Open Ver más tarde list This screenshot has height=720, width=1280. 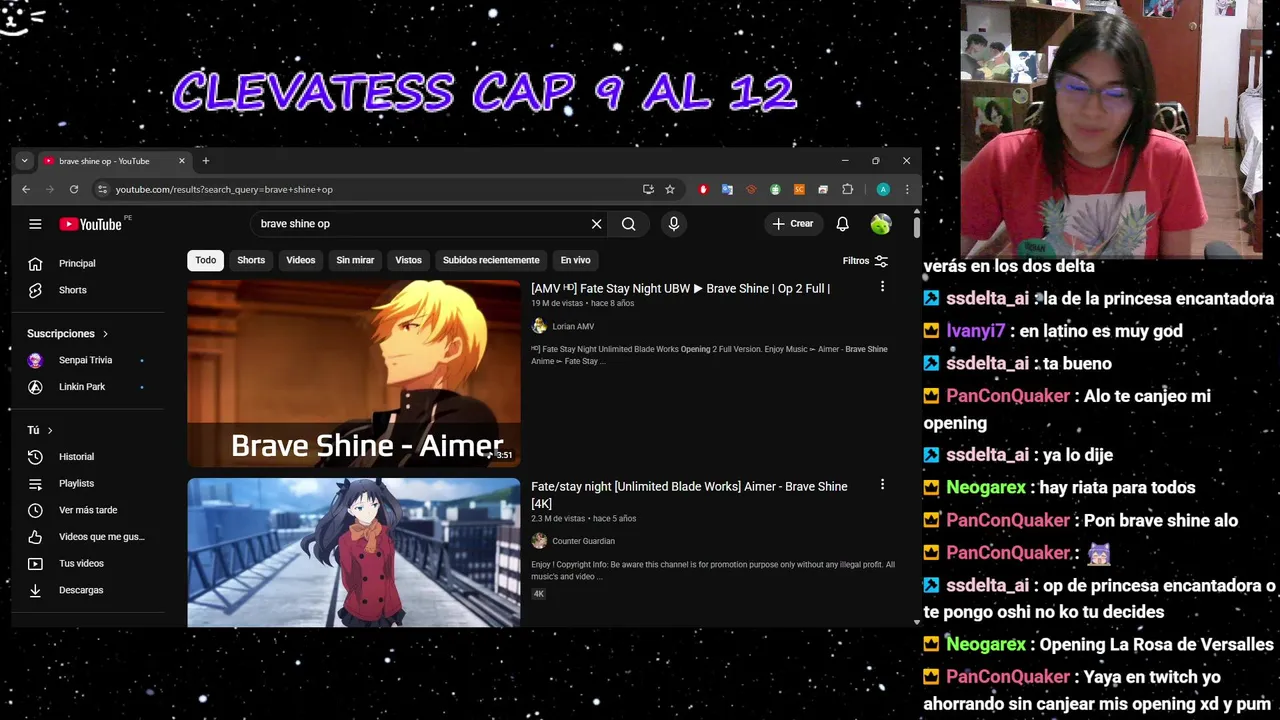(x=88, y=510)
